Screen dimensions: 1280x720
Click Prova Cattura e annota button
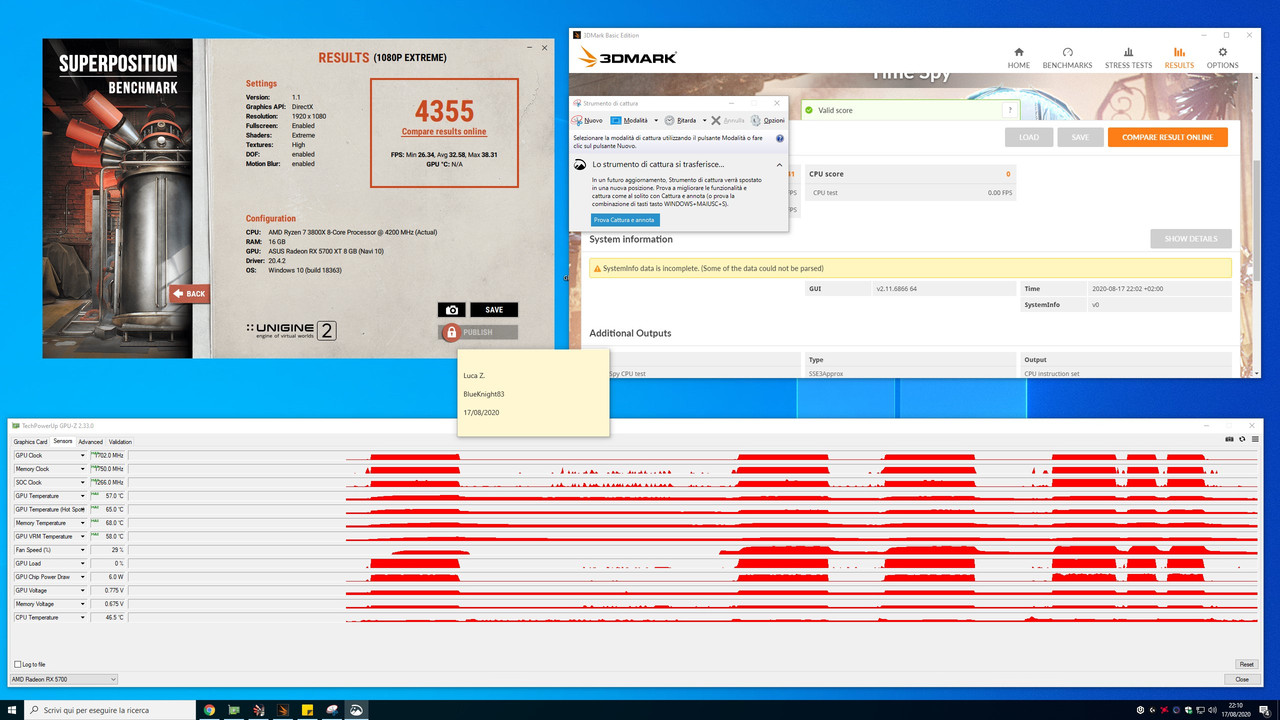pos(625,220)
